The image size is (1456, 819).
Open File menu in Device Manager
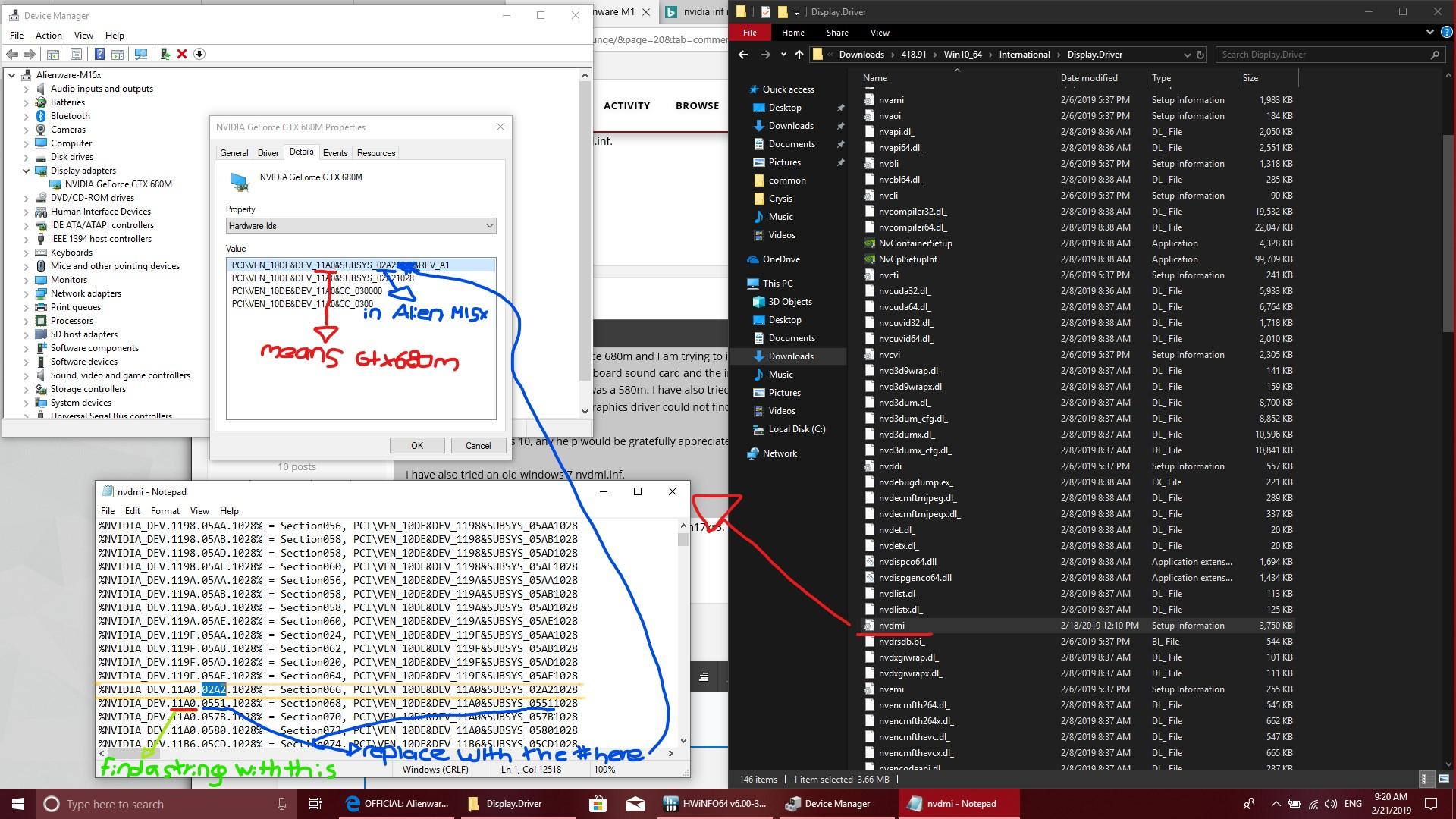click(x=17, y=36)
